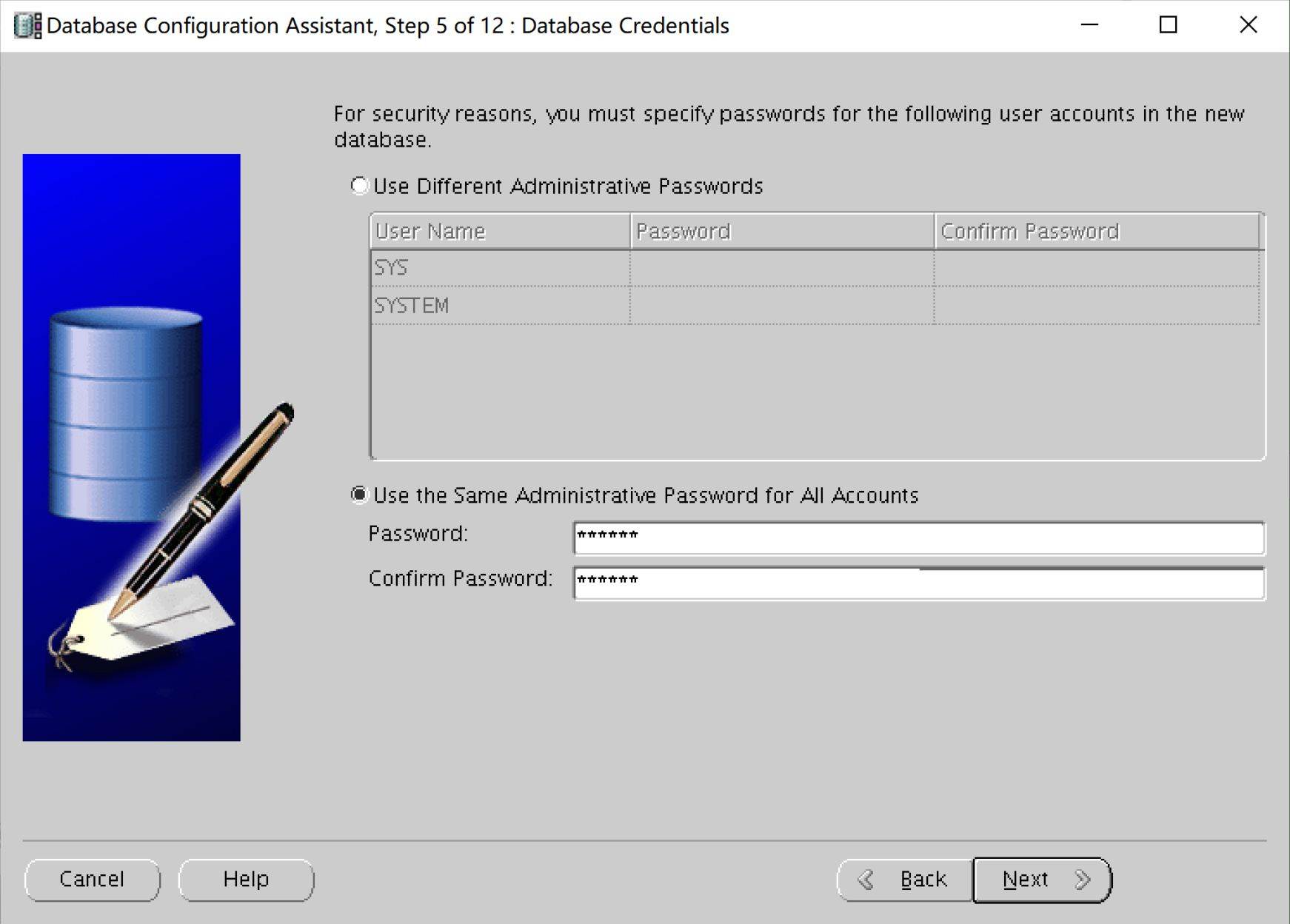This screenshot has width=1290, height=924.
Task: Click the SYSTEM confirm password cell
Action: (1097, 305)
